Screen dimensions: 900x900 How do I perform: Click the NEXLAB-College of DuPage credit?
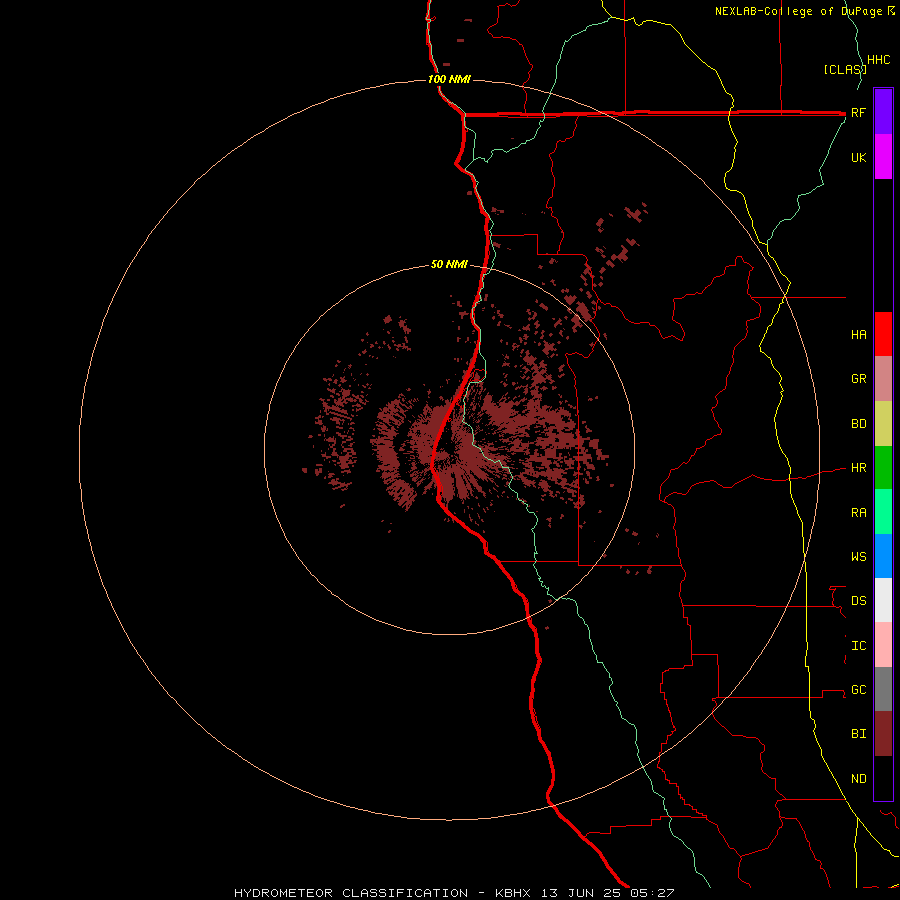tap(801, 11)
